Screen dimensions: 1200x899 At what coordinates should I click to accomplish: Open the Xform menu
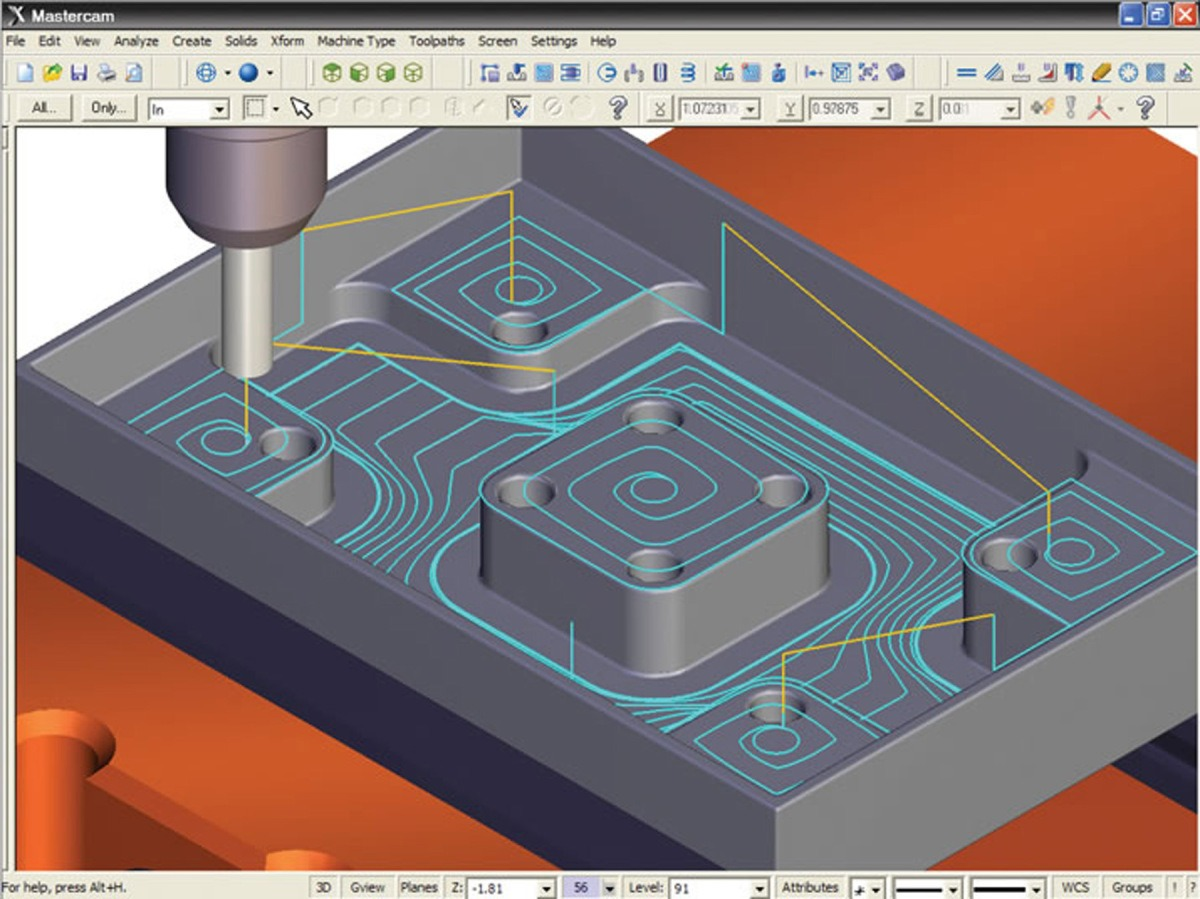[x=287, y=41]
